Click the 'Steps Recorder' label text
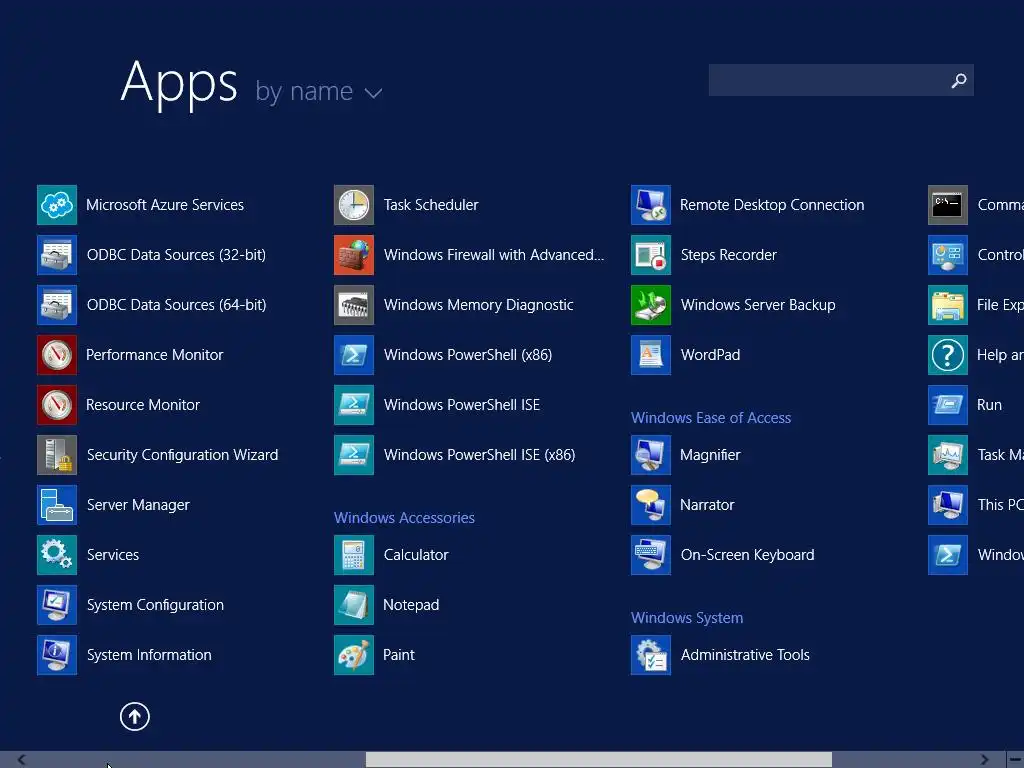 pyautogui.click(x=729, y=255)
